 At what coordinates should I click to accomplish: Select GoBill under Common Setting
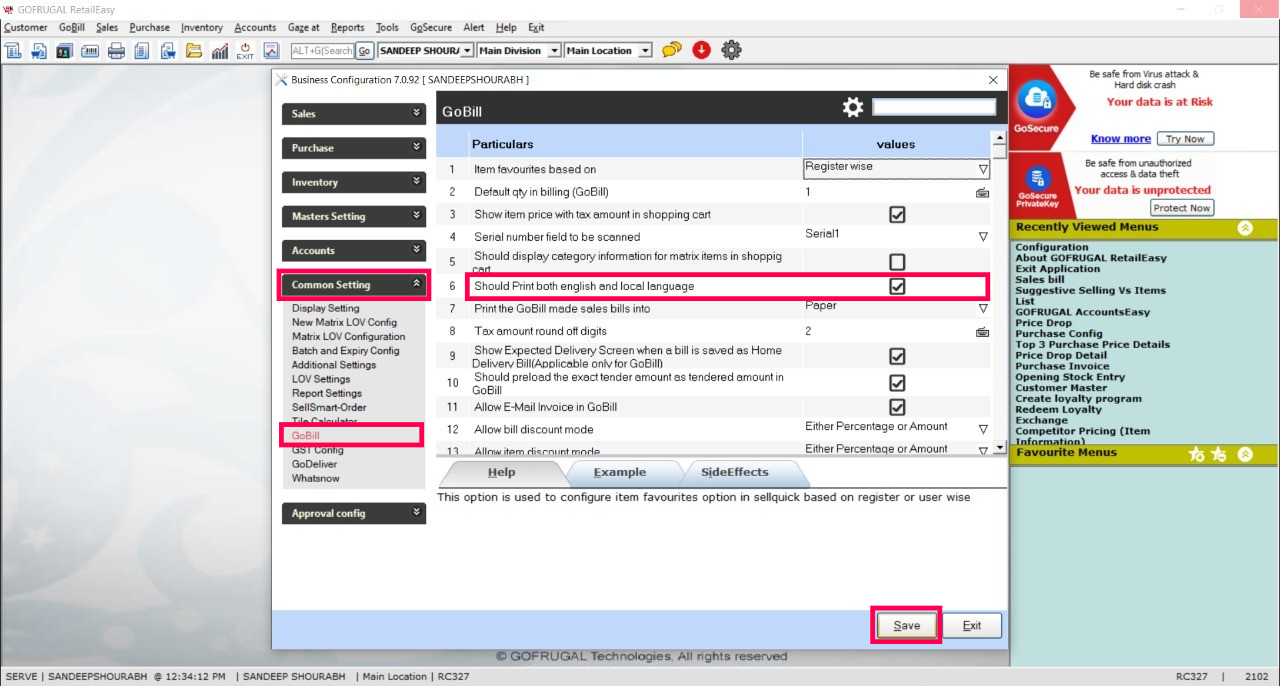pos(306,436)
